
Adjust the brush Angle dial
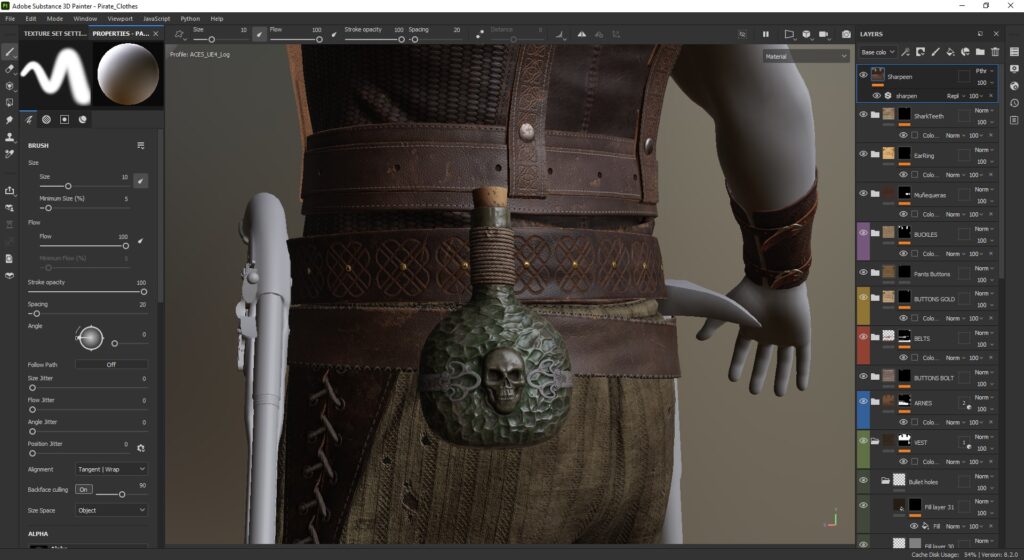90,338
